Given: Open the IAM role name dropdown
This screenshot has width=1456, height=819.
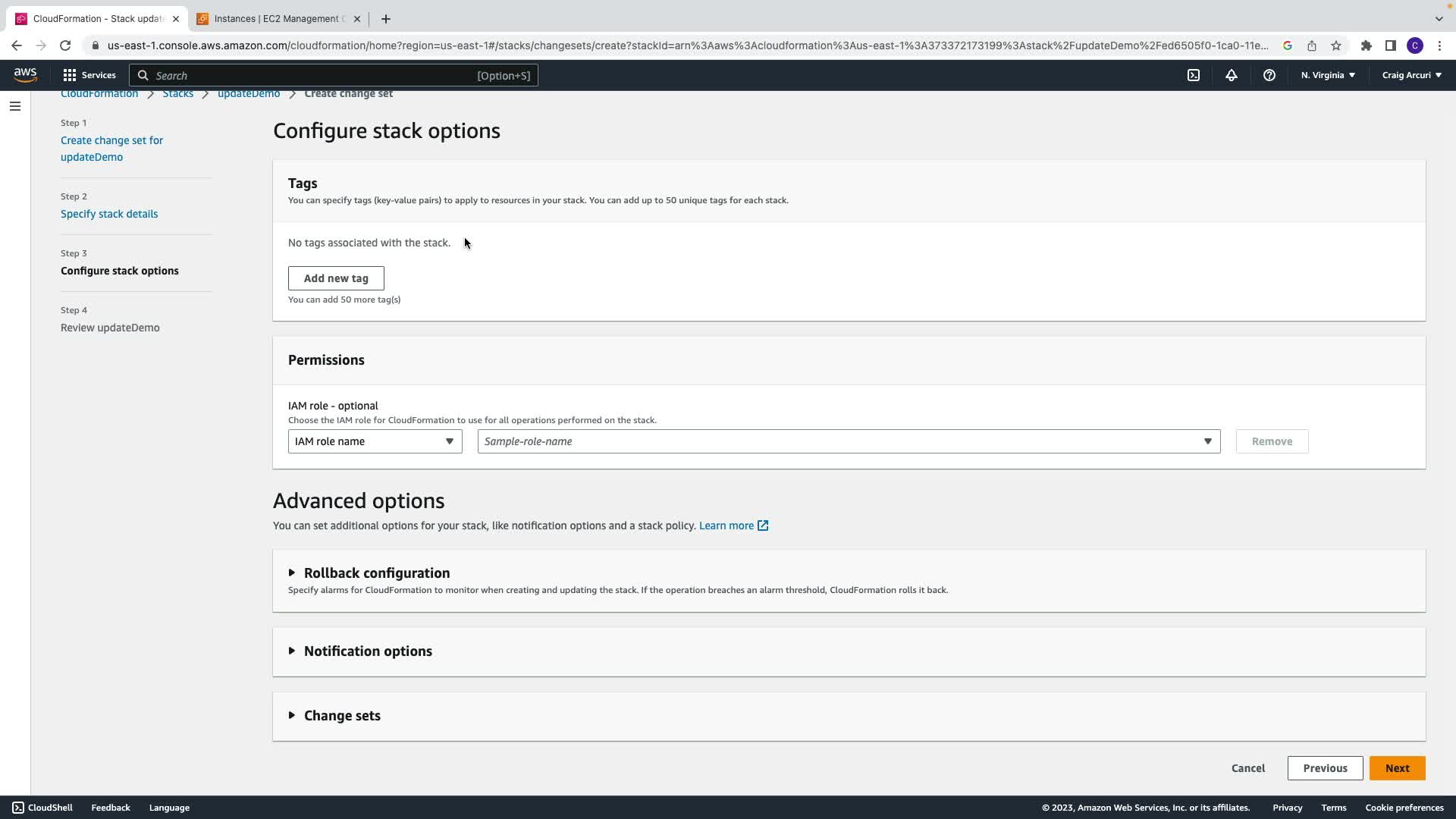Looking at the screenshot, I should pos(375,441).
